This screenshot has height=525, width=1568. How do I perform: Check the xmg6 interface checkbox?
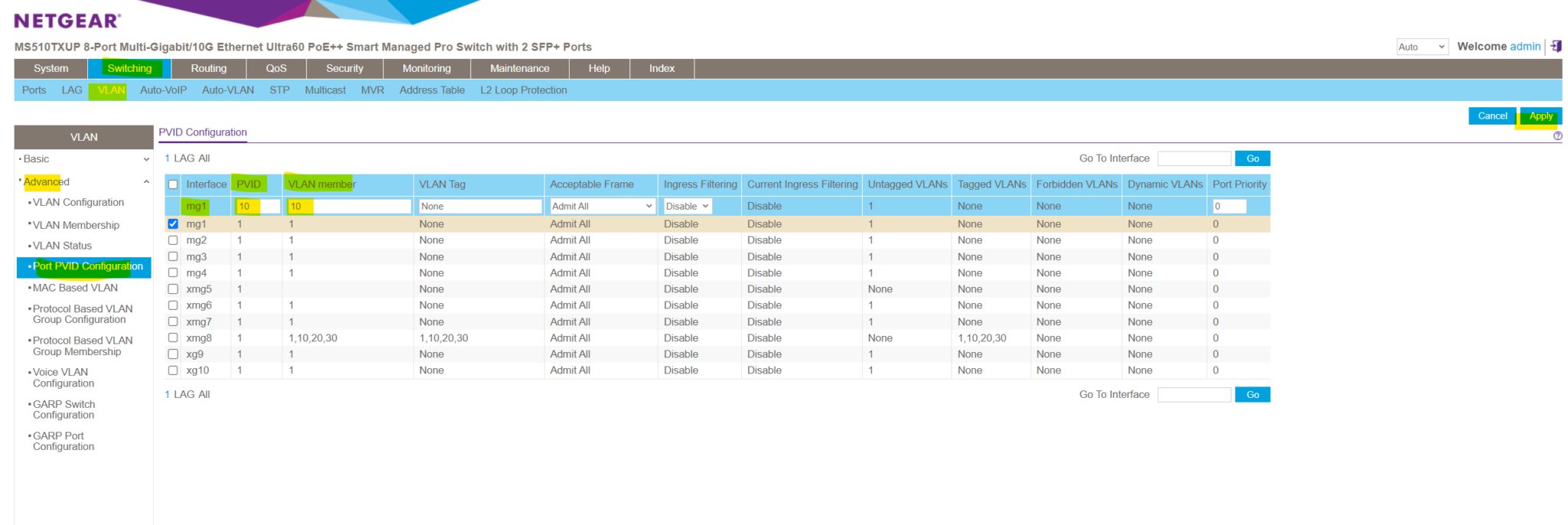click(173, 305)
